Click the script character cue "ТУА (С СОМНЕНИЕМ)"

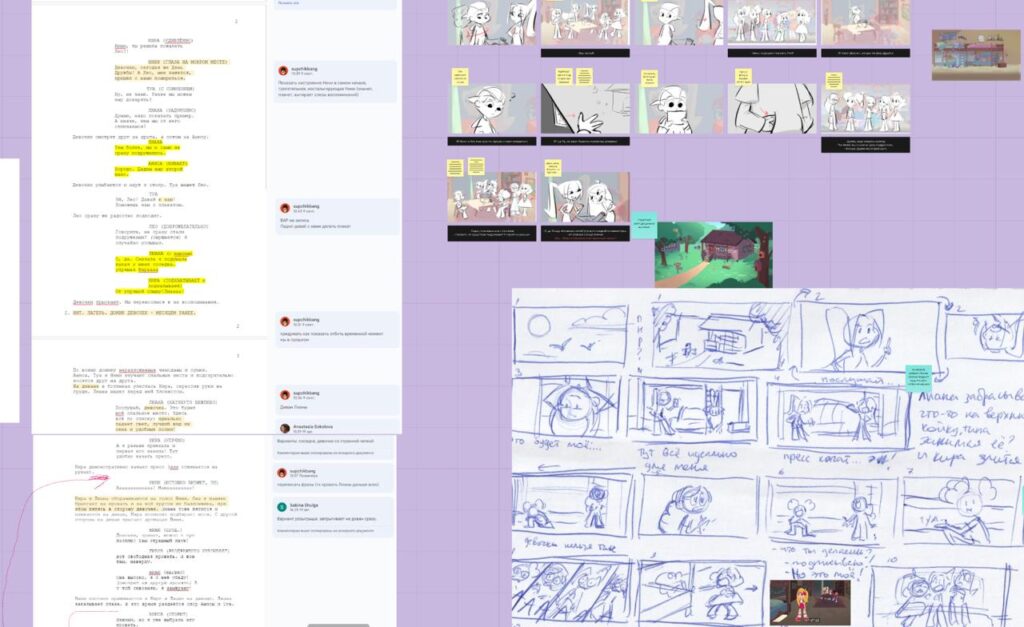tap(170, 89)
